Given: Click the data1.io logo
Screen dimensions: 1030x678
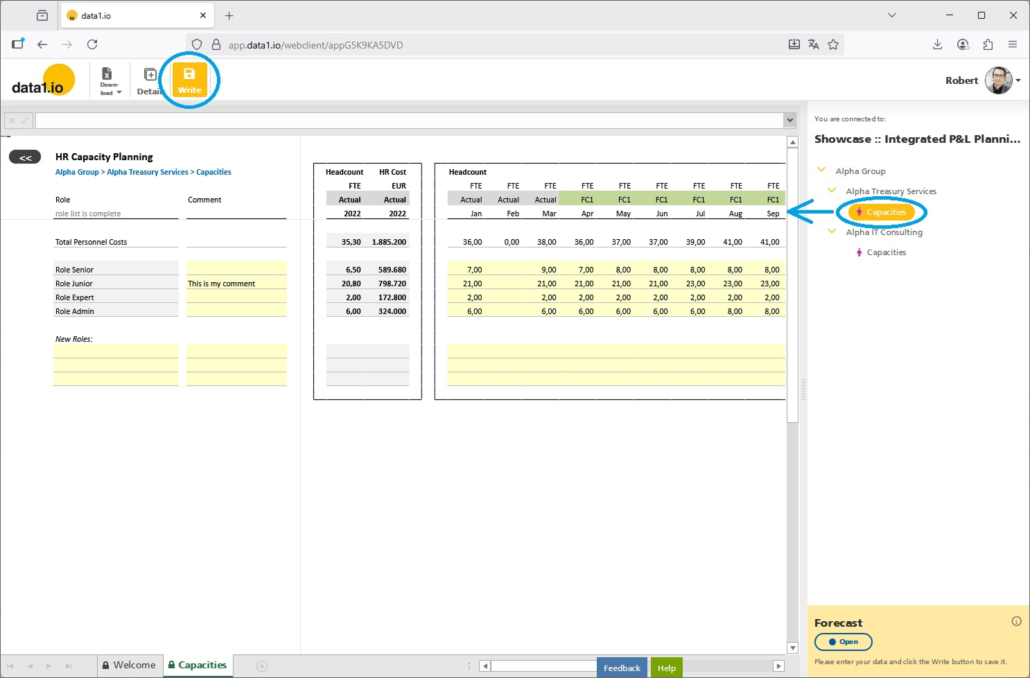Looking at the screenshot, I should point(44,82).
